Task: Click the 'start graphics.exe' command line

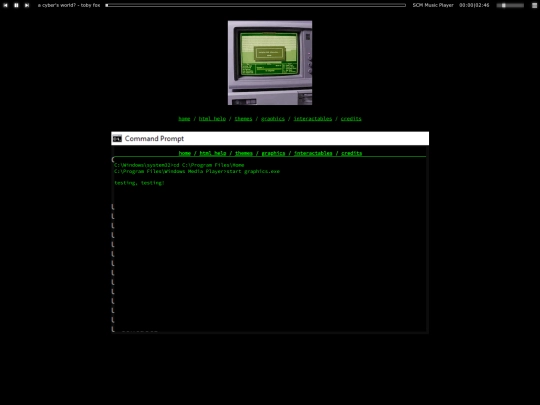Action: point(197,171)
